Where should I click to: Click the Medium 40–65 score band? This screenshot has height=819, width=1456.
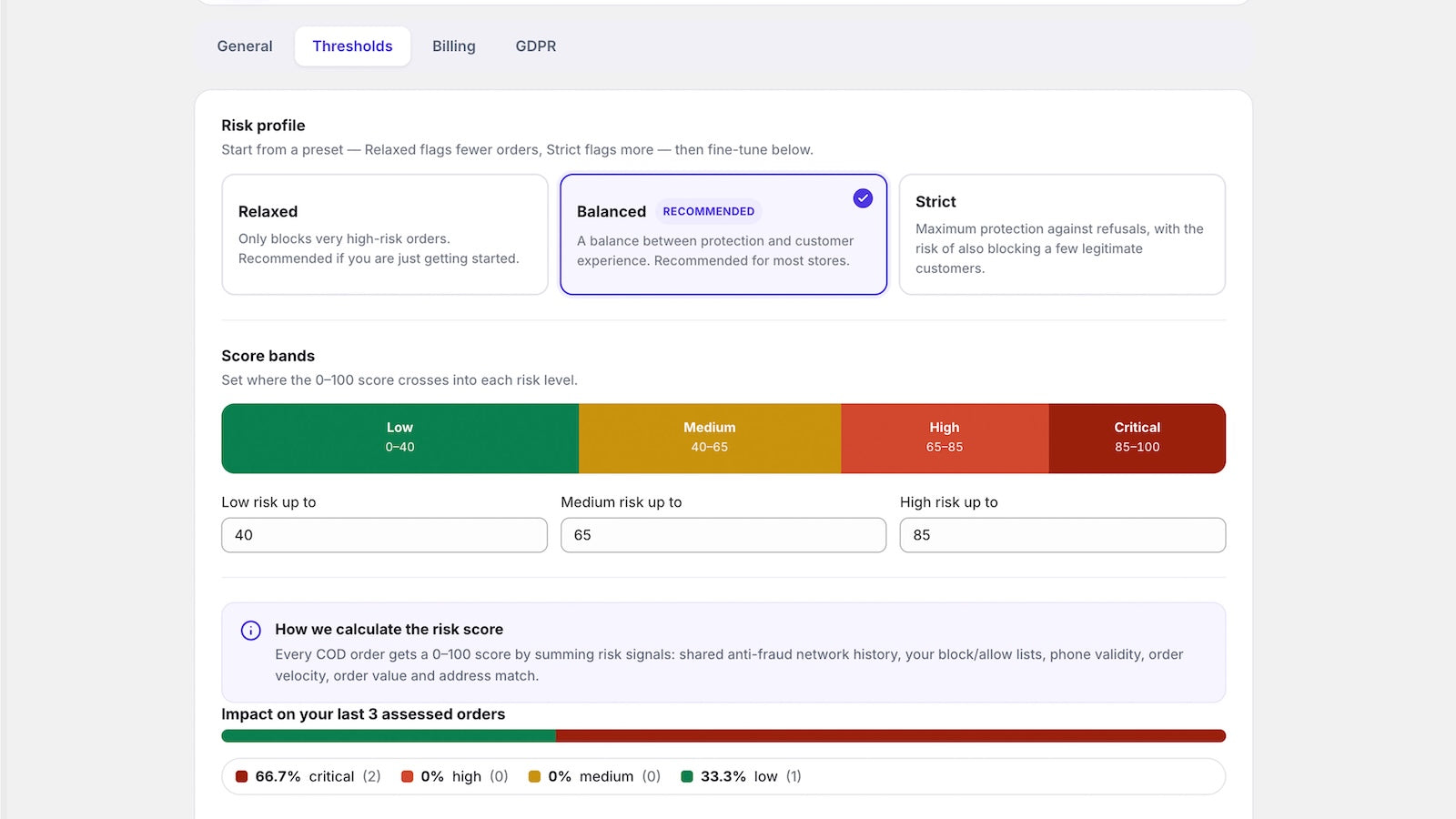coord(710,439)
